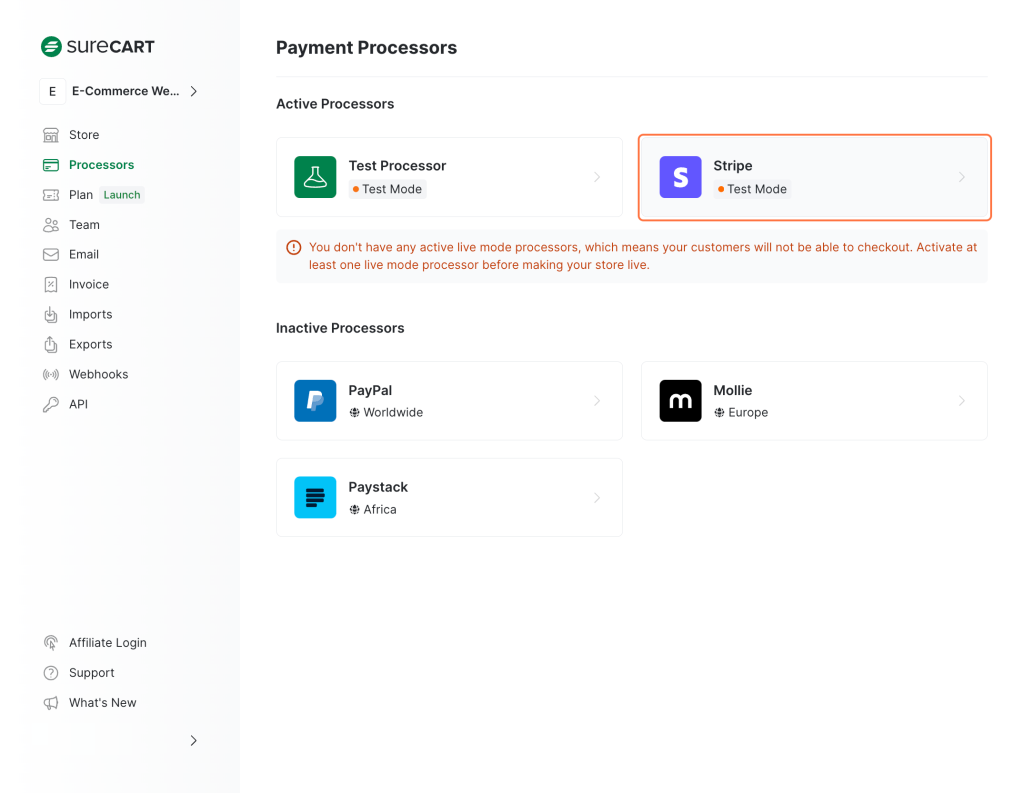
Task: Open Test Processor details via chevron
Action: point(597,177)
